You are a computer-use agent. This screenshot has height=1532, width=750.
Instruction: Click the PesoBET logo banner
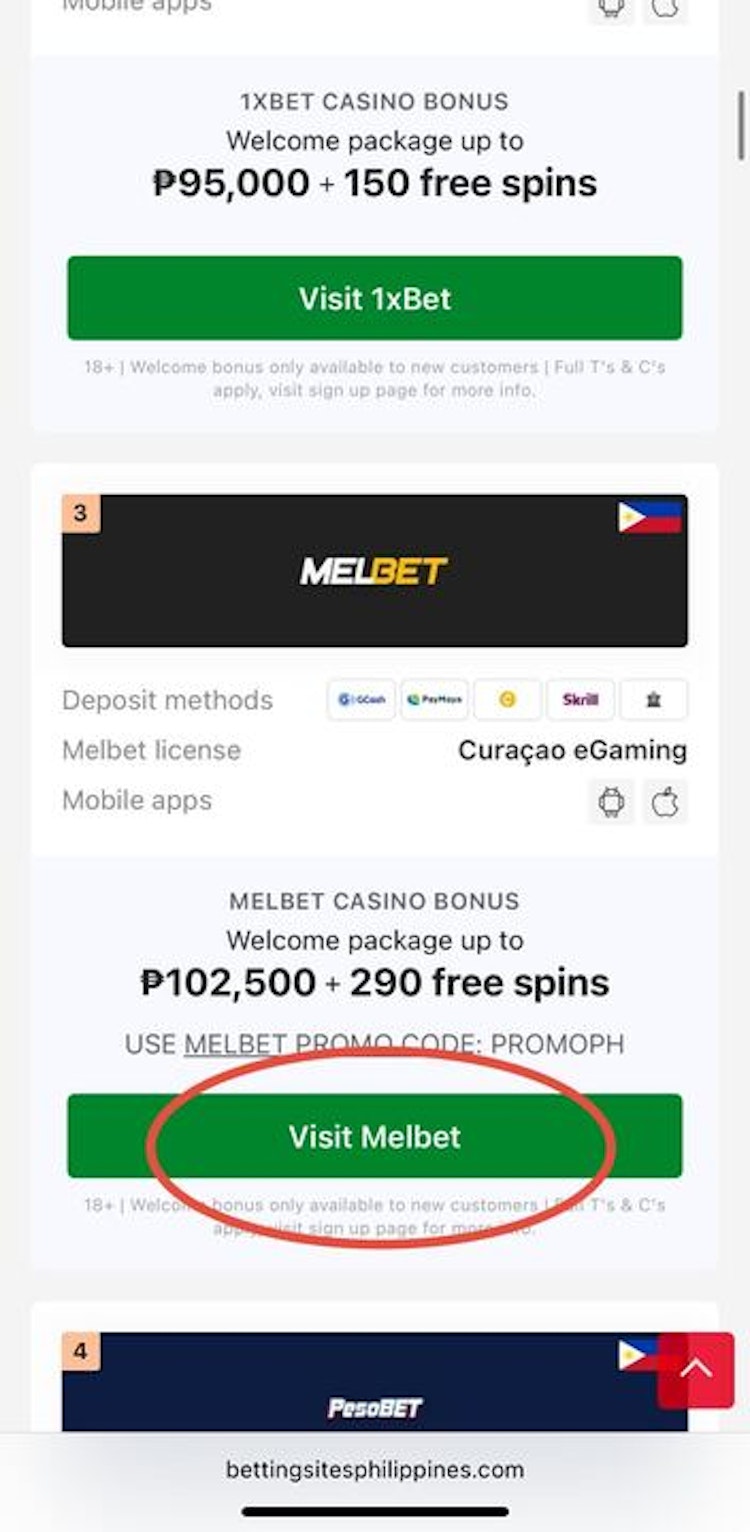click(x=375, y=1406)
